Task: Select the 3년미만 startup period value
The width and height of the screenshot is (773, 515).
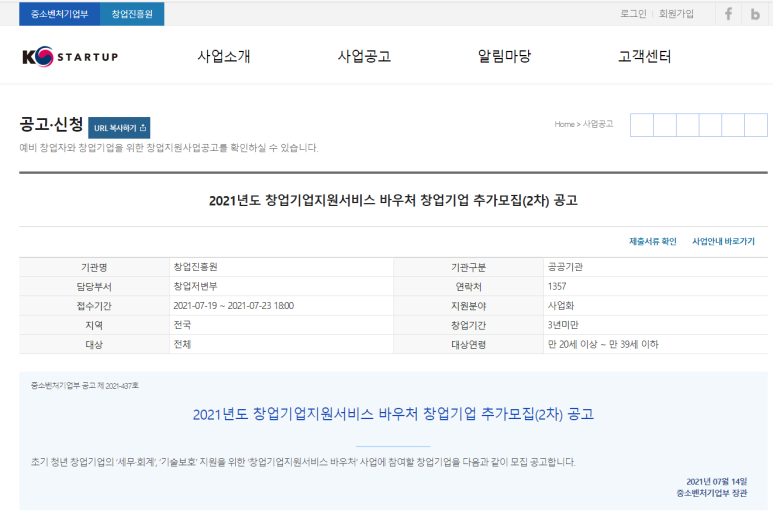Action: pyautogui.click(x=563, y=325)
